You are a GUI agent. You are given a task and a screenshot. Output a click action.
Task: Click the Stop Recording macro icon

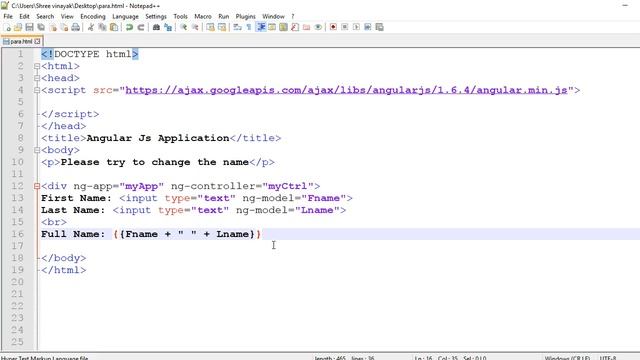[x=344, y=27]
